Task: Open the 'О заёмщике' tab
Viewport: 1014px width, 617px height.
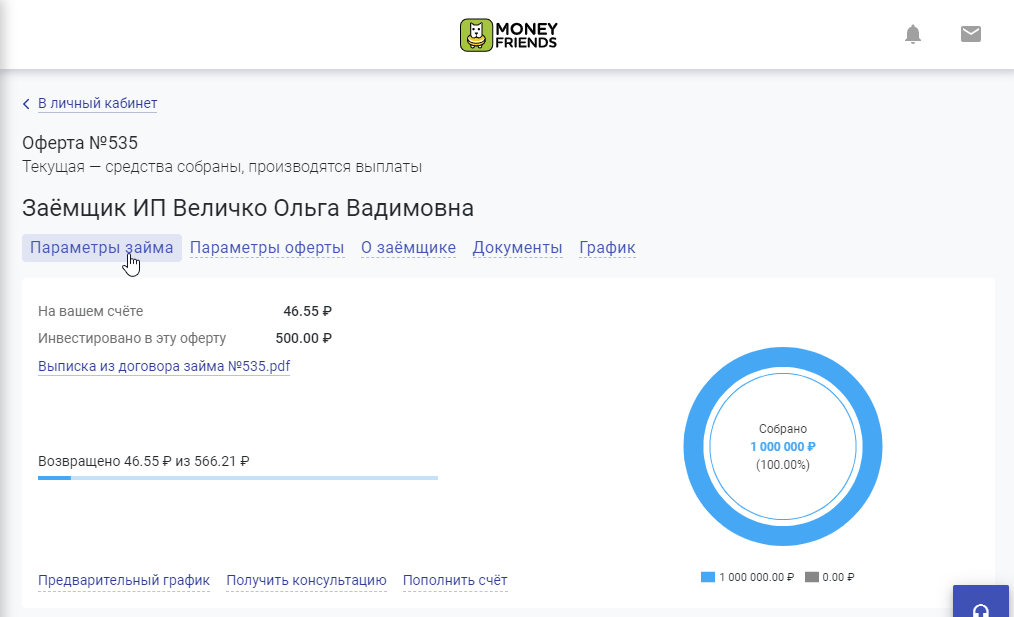Action: 408,248
